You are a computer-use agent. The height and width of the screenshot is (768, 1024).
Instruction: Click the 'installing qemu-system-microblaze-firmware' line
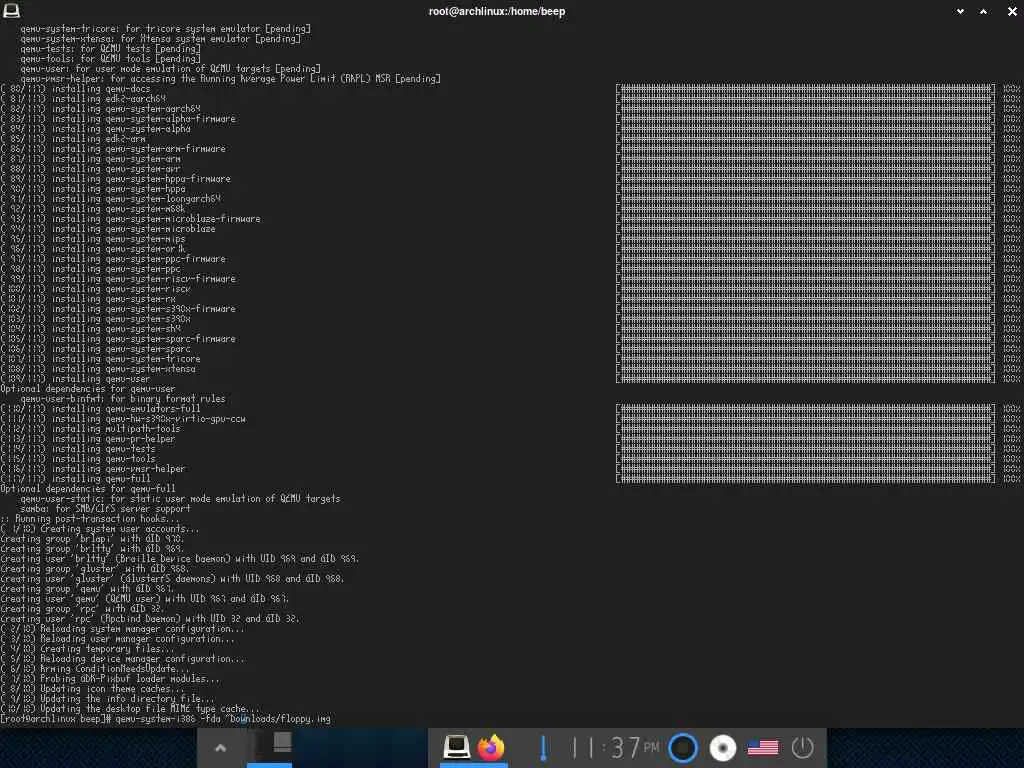pyautogui.click(x=131, y=219)
